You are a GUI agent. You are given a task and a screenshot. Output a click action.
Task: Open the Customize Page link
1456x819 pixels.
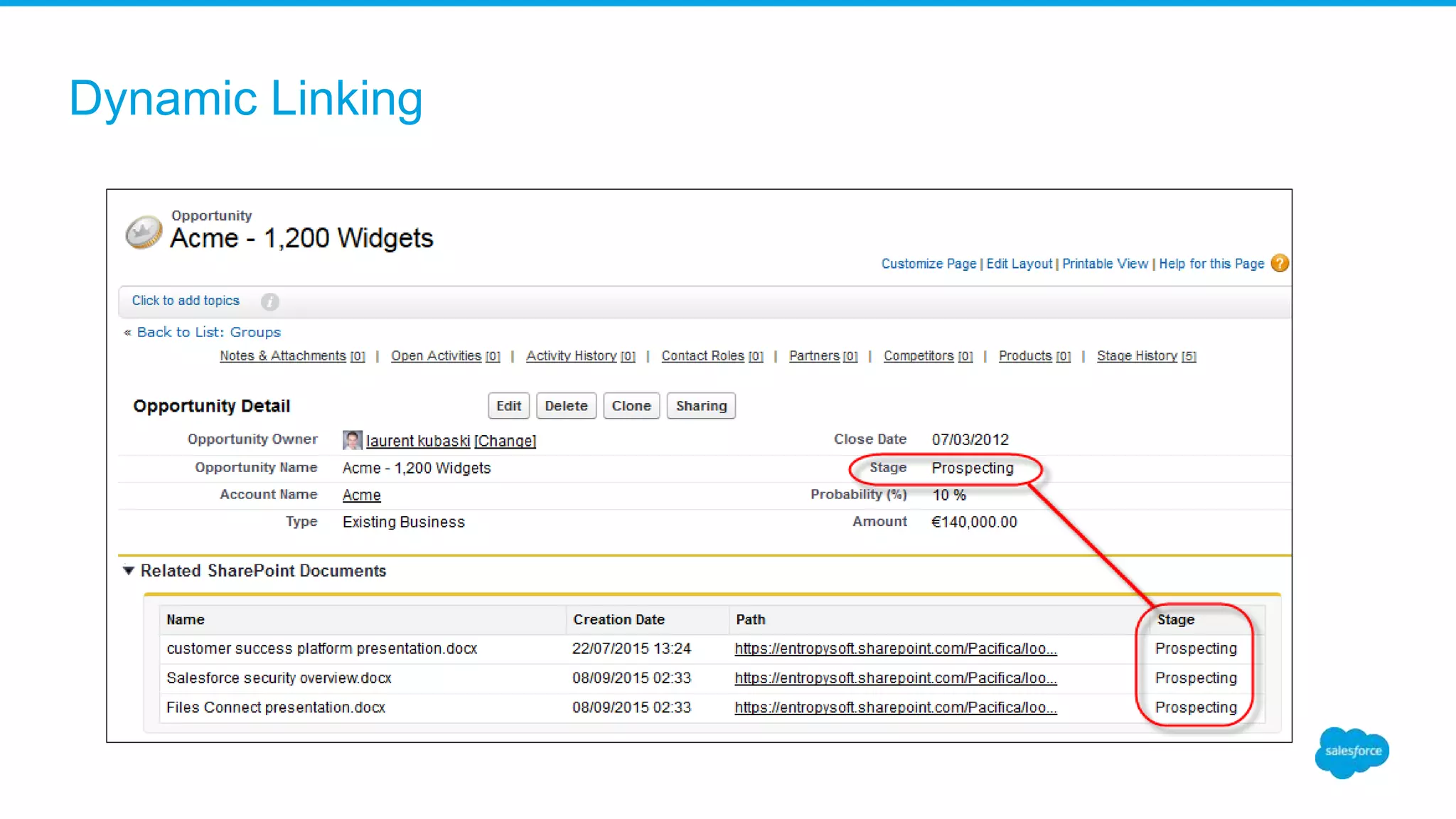[928, 264]
